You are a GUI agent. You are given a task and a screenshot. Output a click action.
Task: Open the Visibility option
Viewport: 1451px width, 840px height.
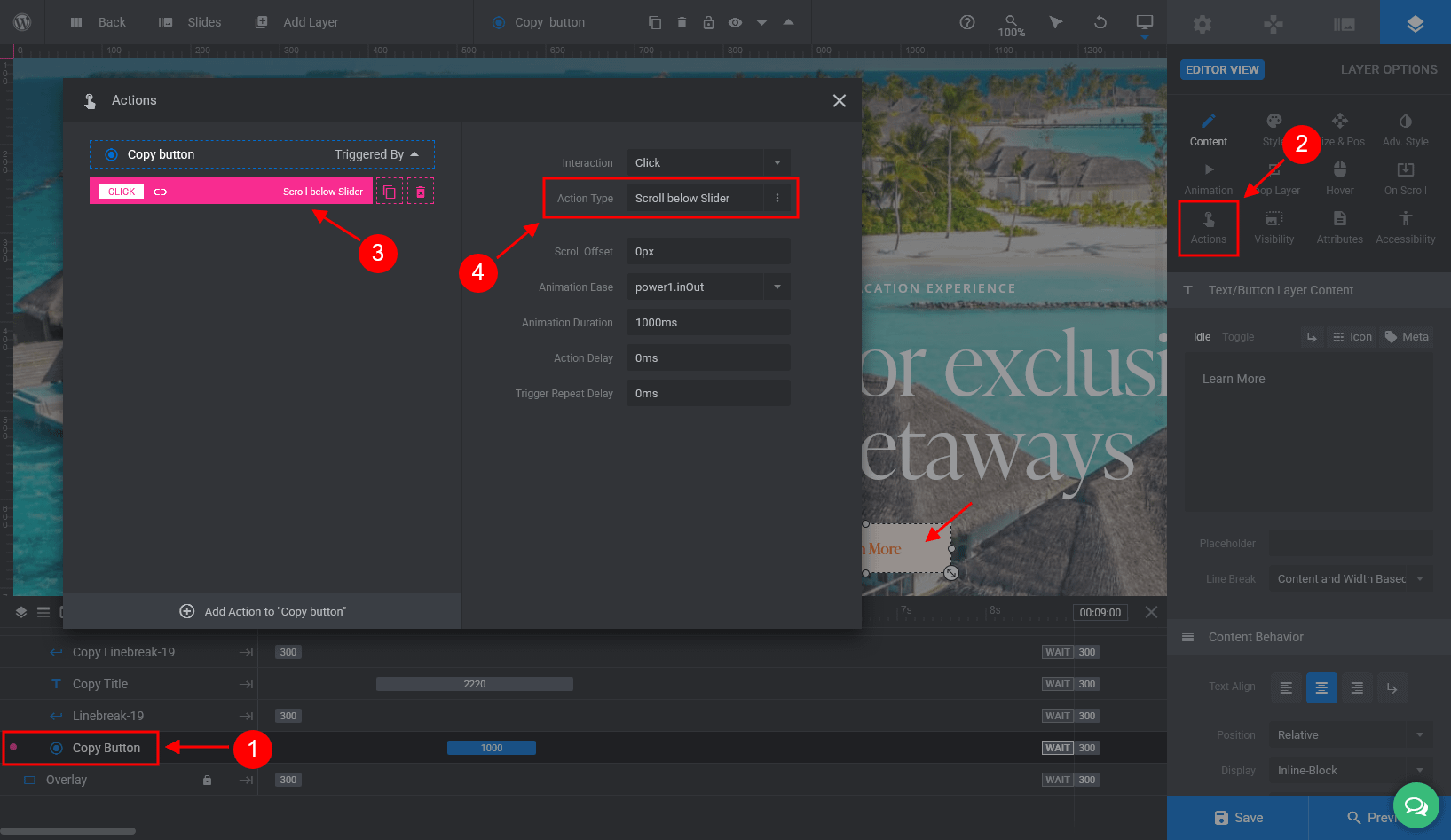click(1274, 228)
